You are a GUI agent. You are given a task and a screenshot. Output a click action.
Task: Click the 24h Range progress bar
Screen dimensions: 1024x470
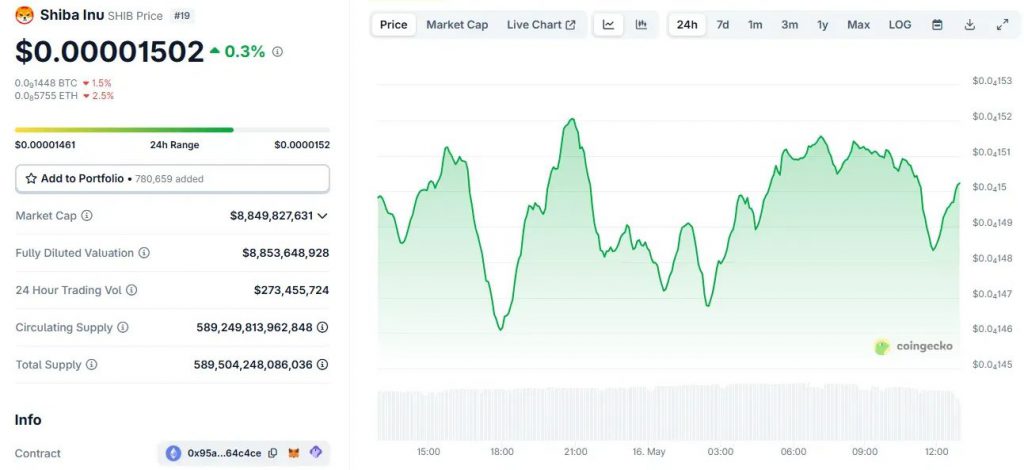172,130
